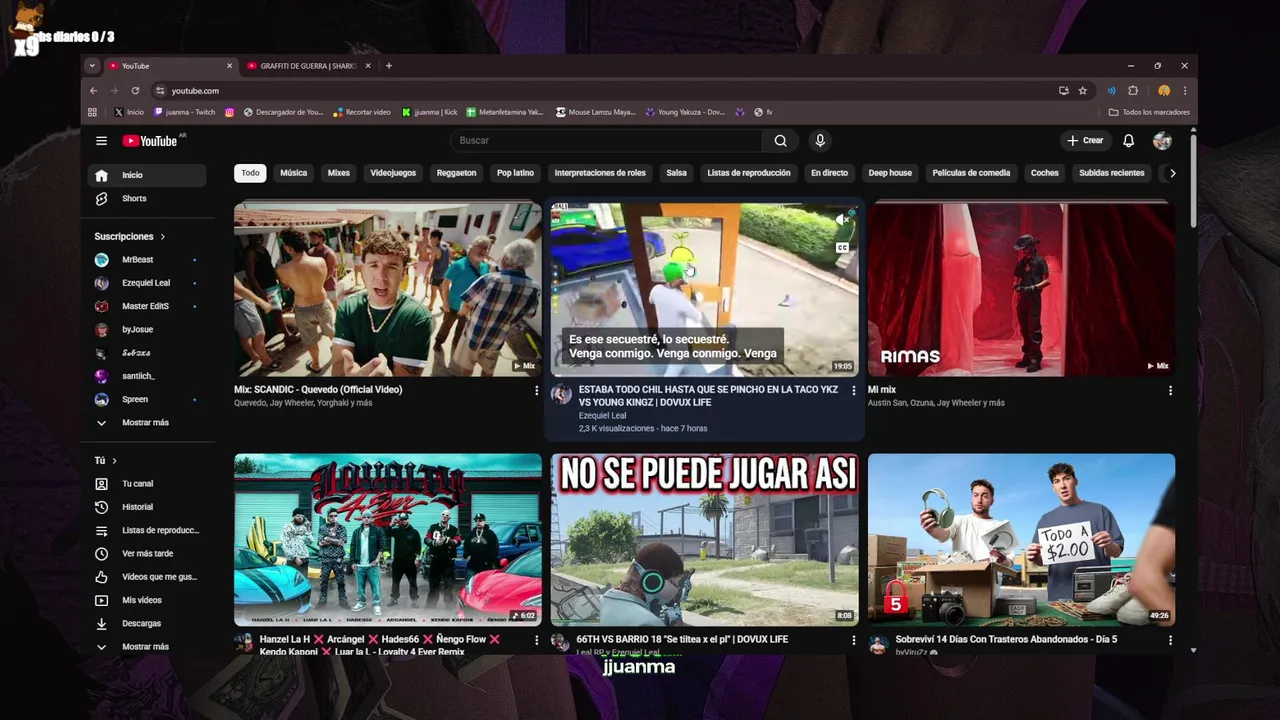Select the En directo filter chip
This screenshot has width=1280, height=720.
coord(829,173)
